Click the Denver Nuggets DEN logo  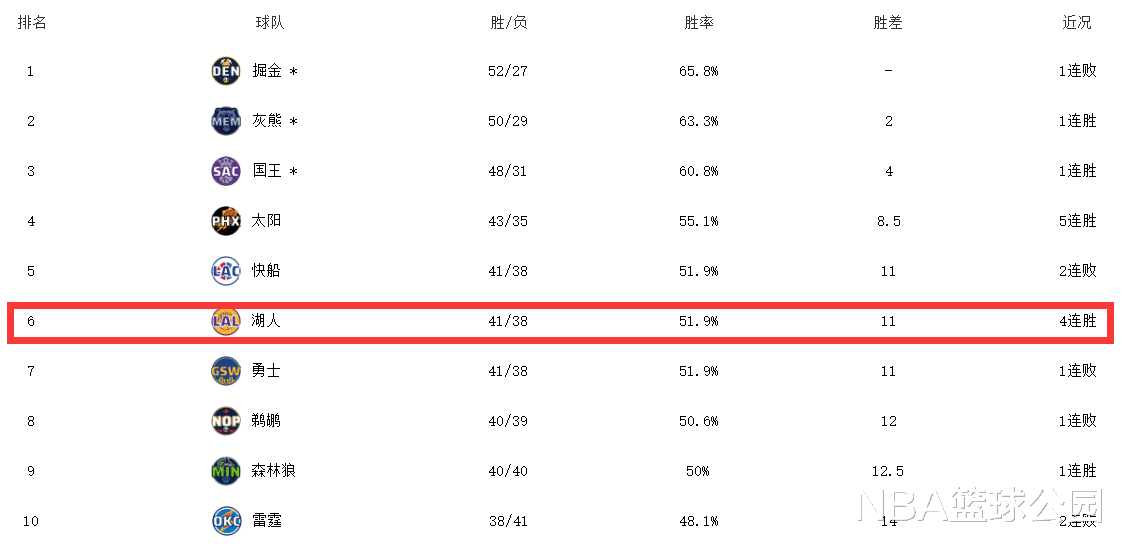coord(226,71)
